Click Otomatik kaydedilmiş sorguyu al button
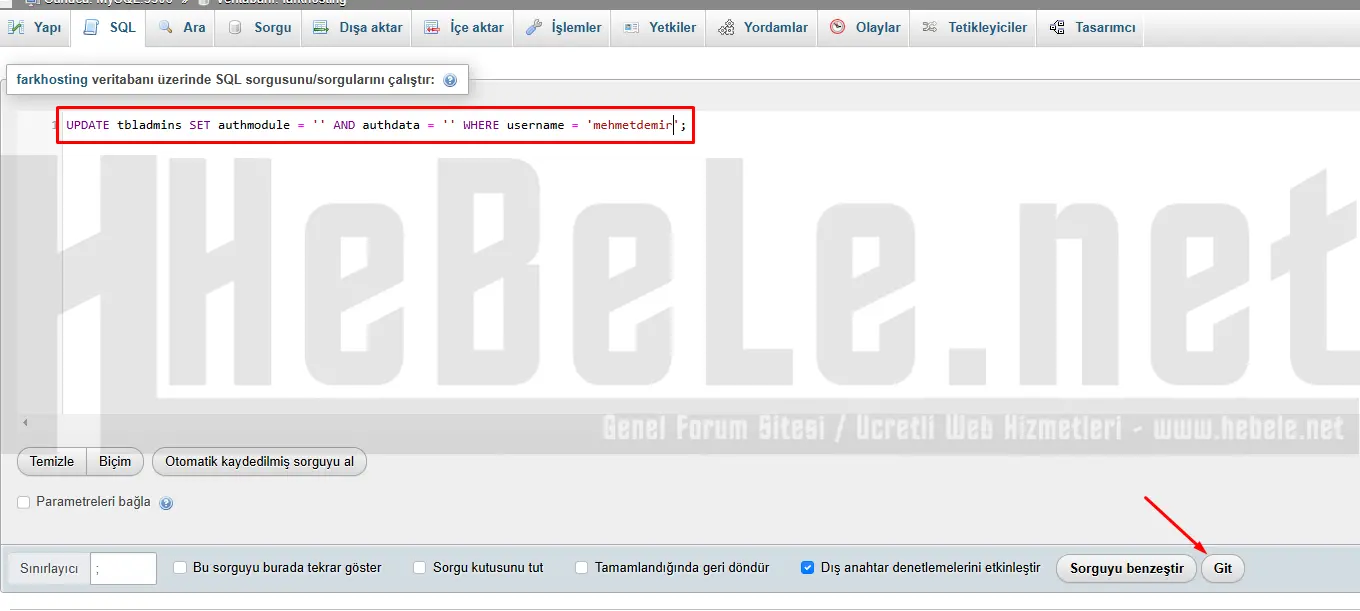The height and width of the screenshot is (611, 1360). pyautogui.click(x=260, y=461)
